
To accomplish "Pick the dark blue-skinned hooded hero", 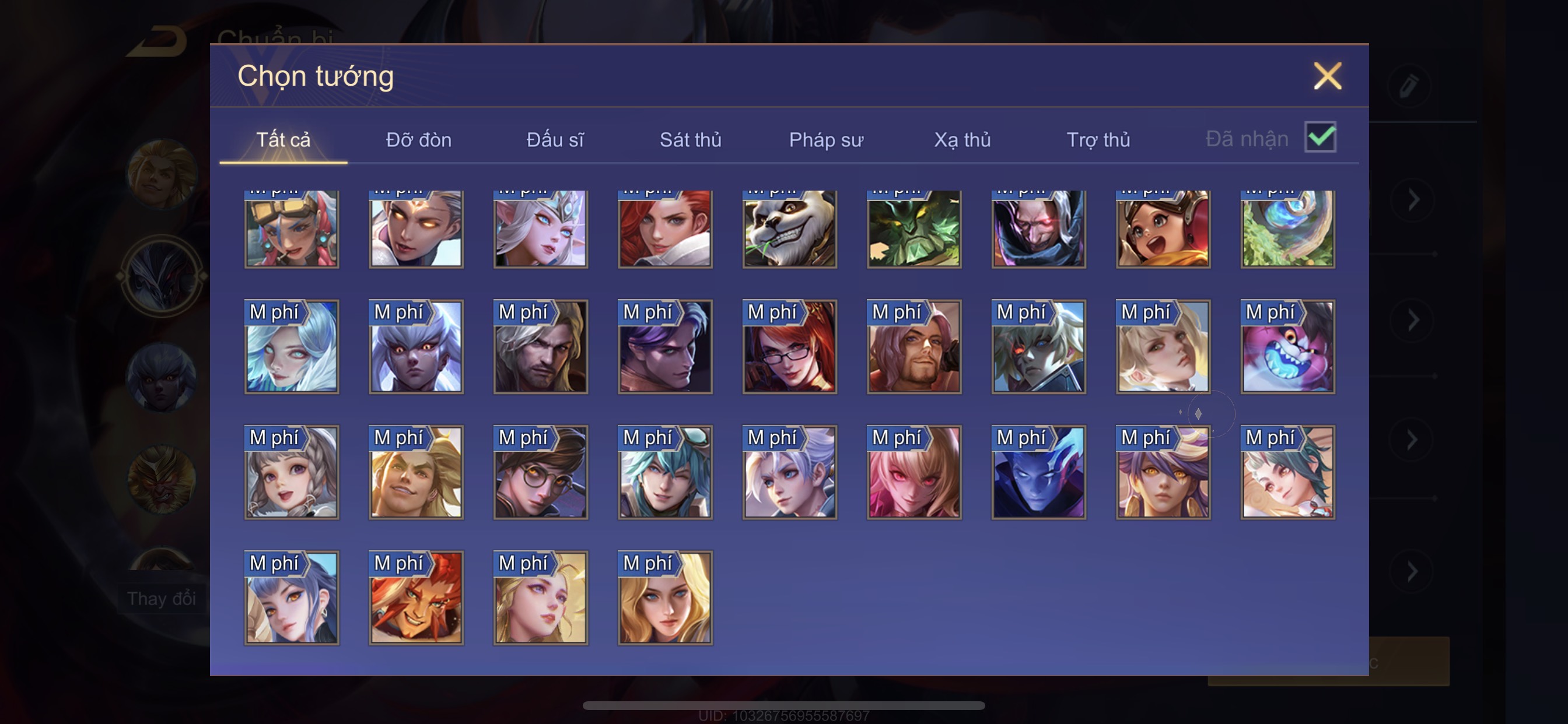I will 1038,472.
